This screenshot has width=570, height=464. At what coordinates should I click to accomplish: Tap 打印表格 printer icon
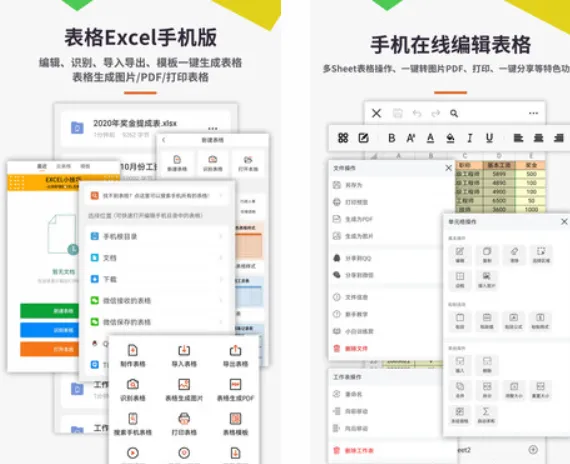tap(184, 424)
